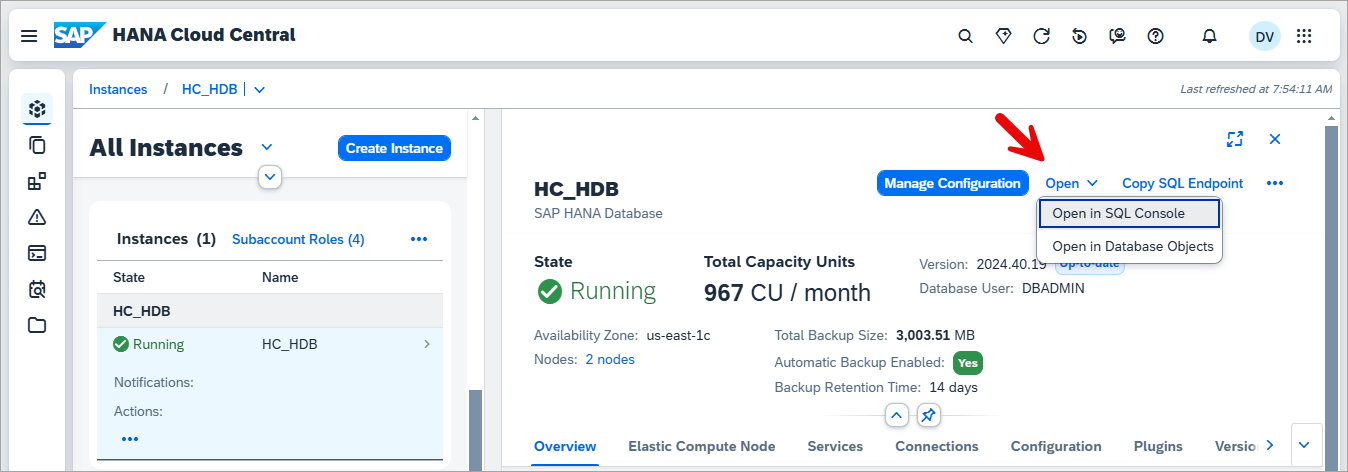This screenshot has width=1348, height=472.
Task: Click the 967 CU / month value
Action: (787, 293)
